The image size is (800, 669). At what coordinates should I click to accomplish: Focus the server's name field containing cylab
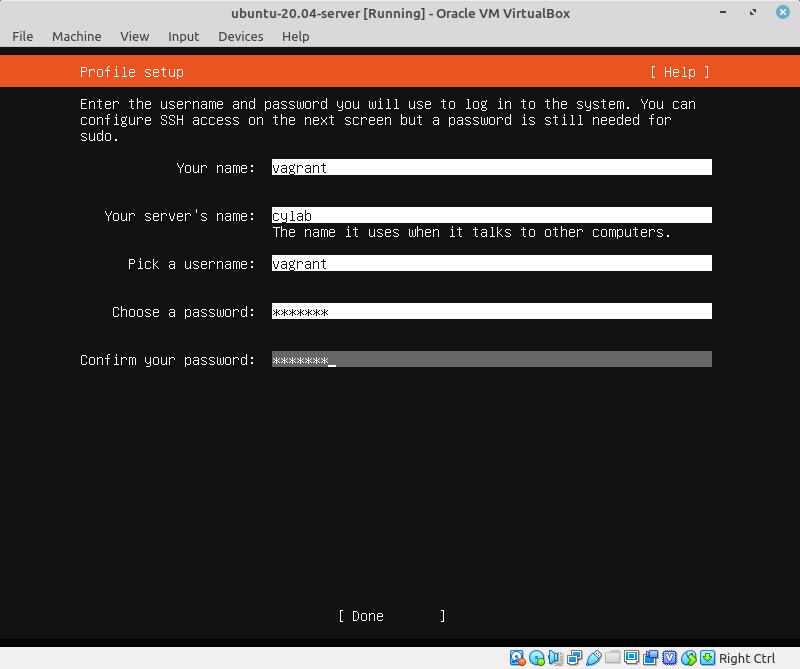(x=492, y=215)
